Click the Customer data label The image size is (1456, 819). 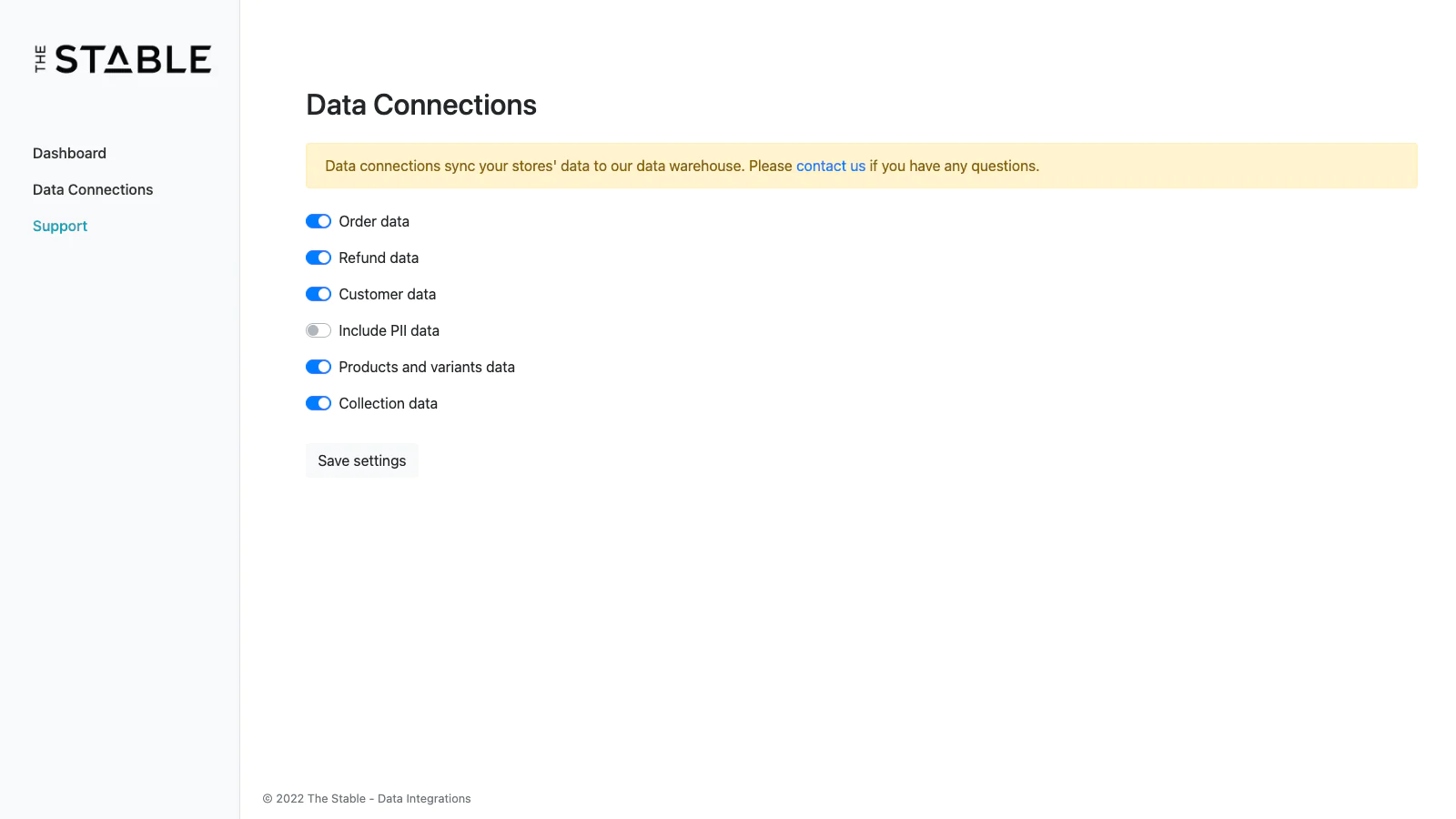pyautogui.click(x=388, y=294)
